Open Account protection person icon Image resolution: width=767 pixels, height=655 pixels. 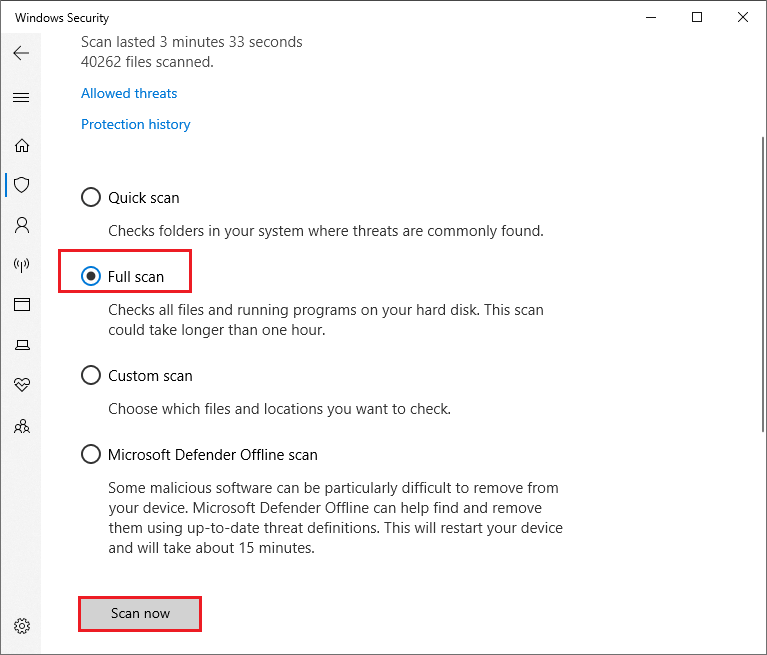click(22, 225)
